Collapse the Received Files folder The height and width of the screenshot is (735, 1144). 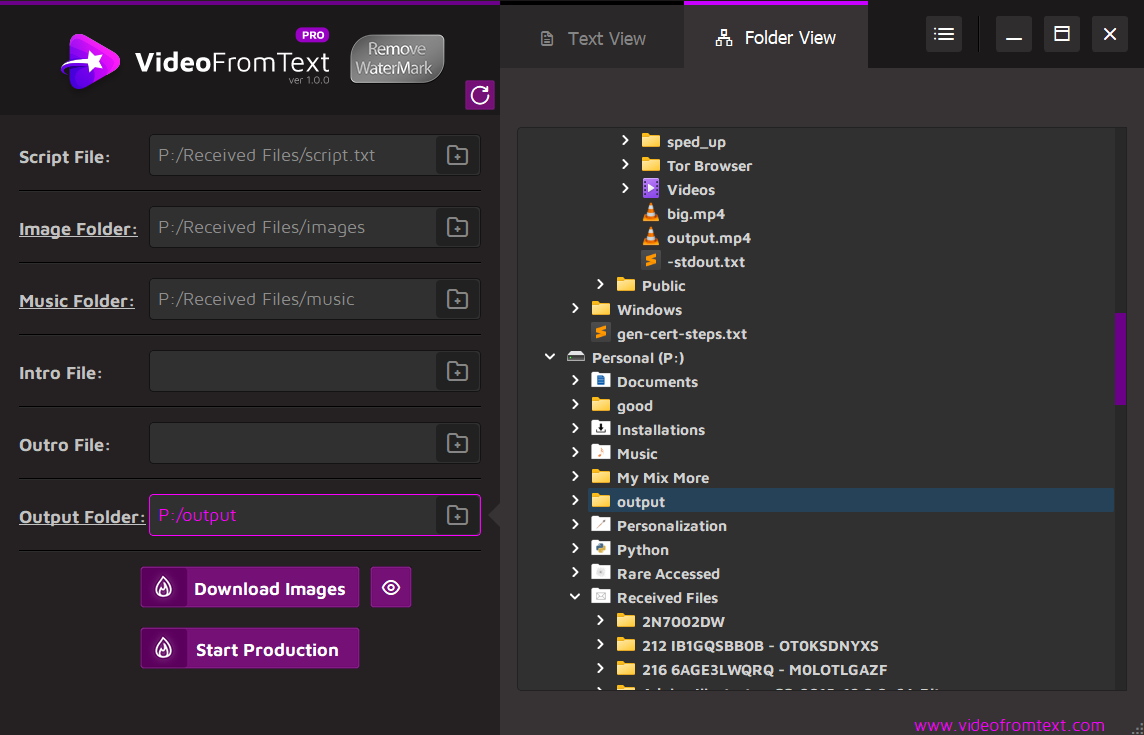576,597
